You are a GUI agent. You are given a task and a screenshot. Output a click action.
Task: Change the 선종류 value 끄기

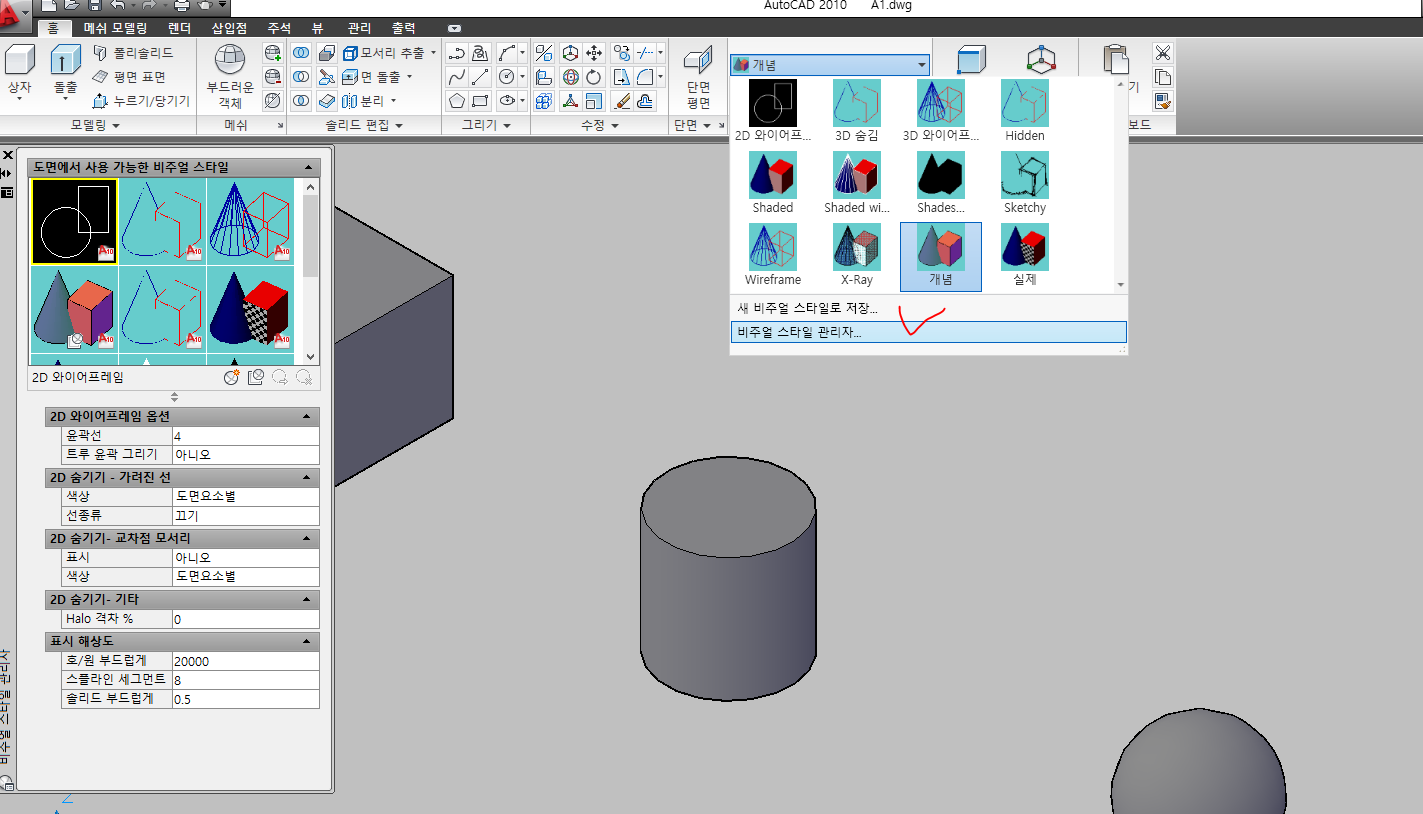pyautogui.click(x=245, y=516)
